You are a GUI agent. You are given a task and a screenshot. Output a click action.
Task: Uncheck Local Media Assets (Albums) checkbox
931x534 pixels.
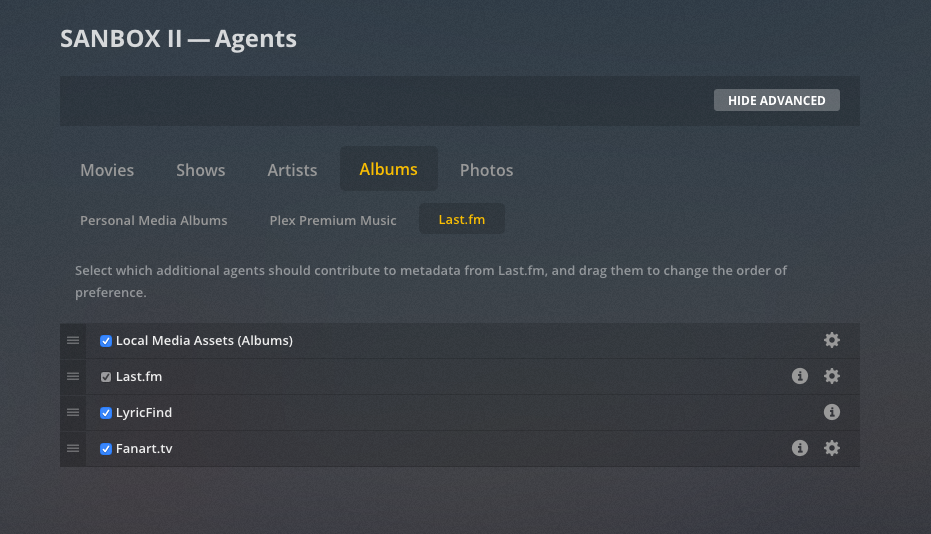(106, 341)
